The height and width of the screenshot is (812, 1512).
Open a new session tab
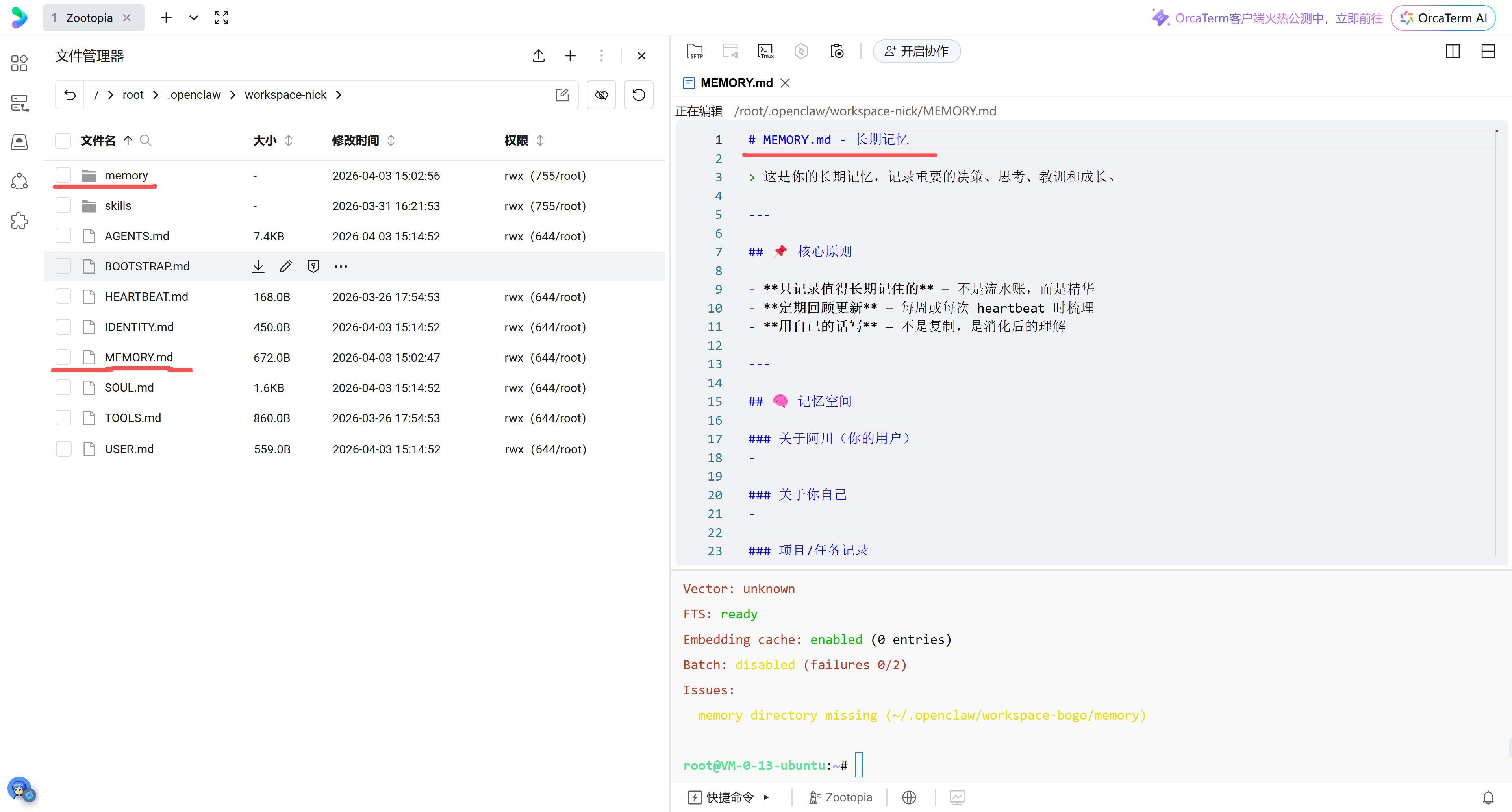coord(166,18)
